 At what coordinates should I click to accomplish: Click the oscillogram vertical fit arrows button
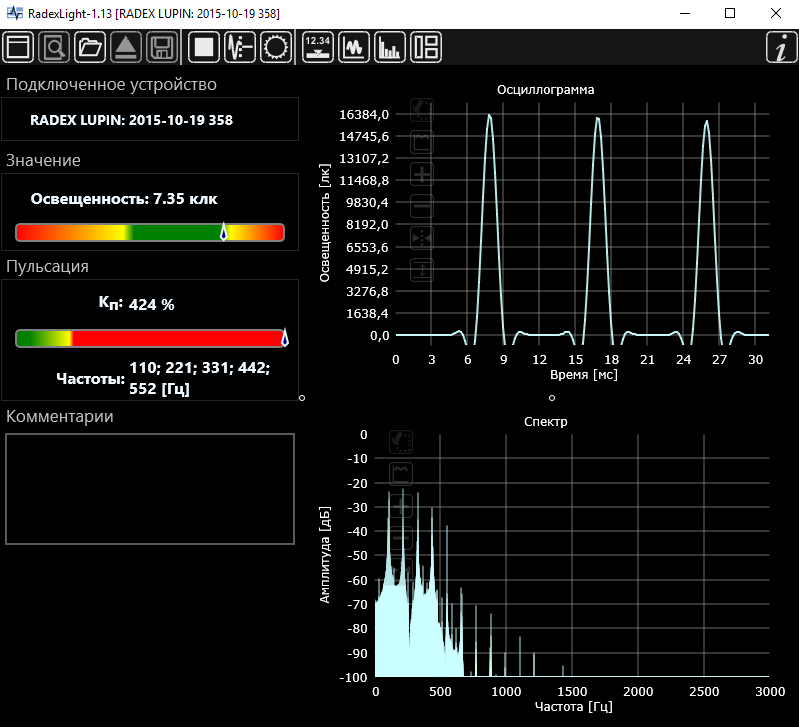point(422,270)
